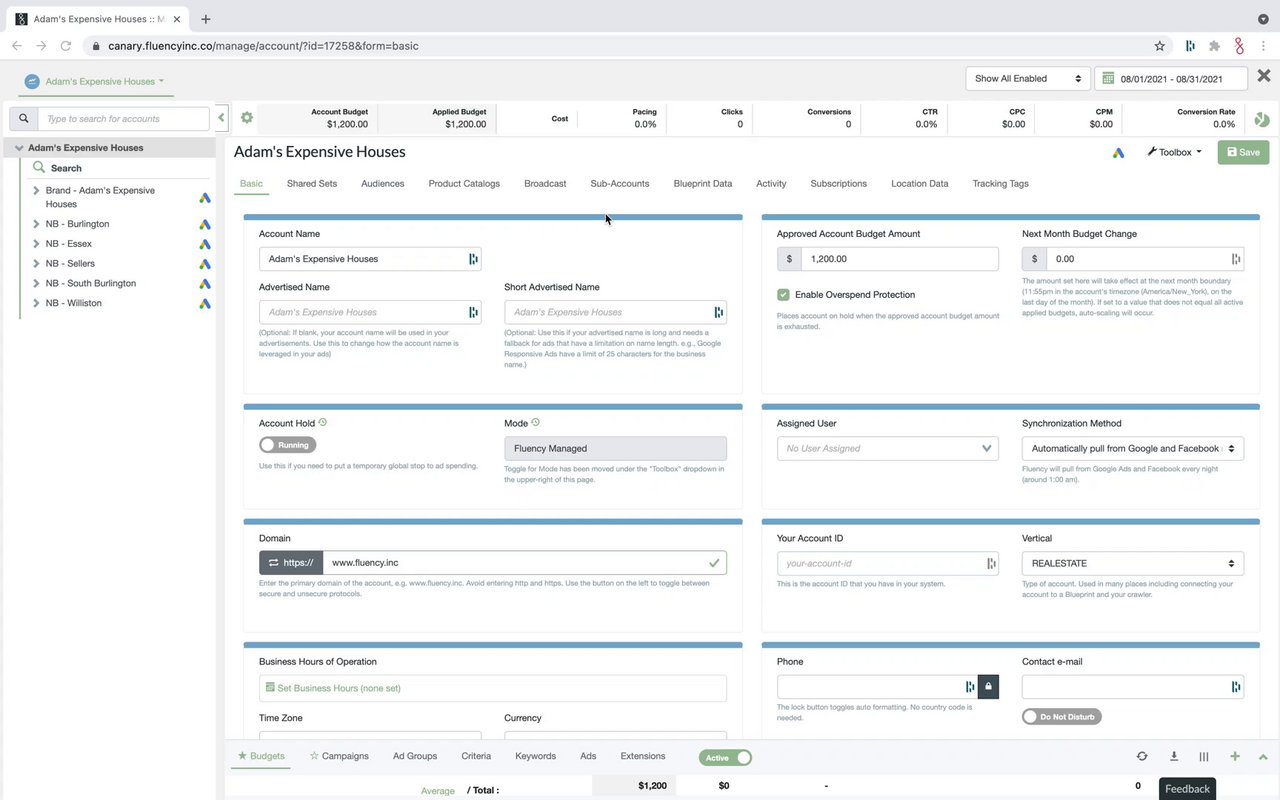Click the settings gear beside Account Budget
This screenshot has width=1280, height=800.
pyautogui.click(x=247, y=118)
